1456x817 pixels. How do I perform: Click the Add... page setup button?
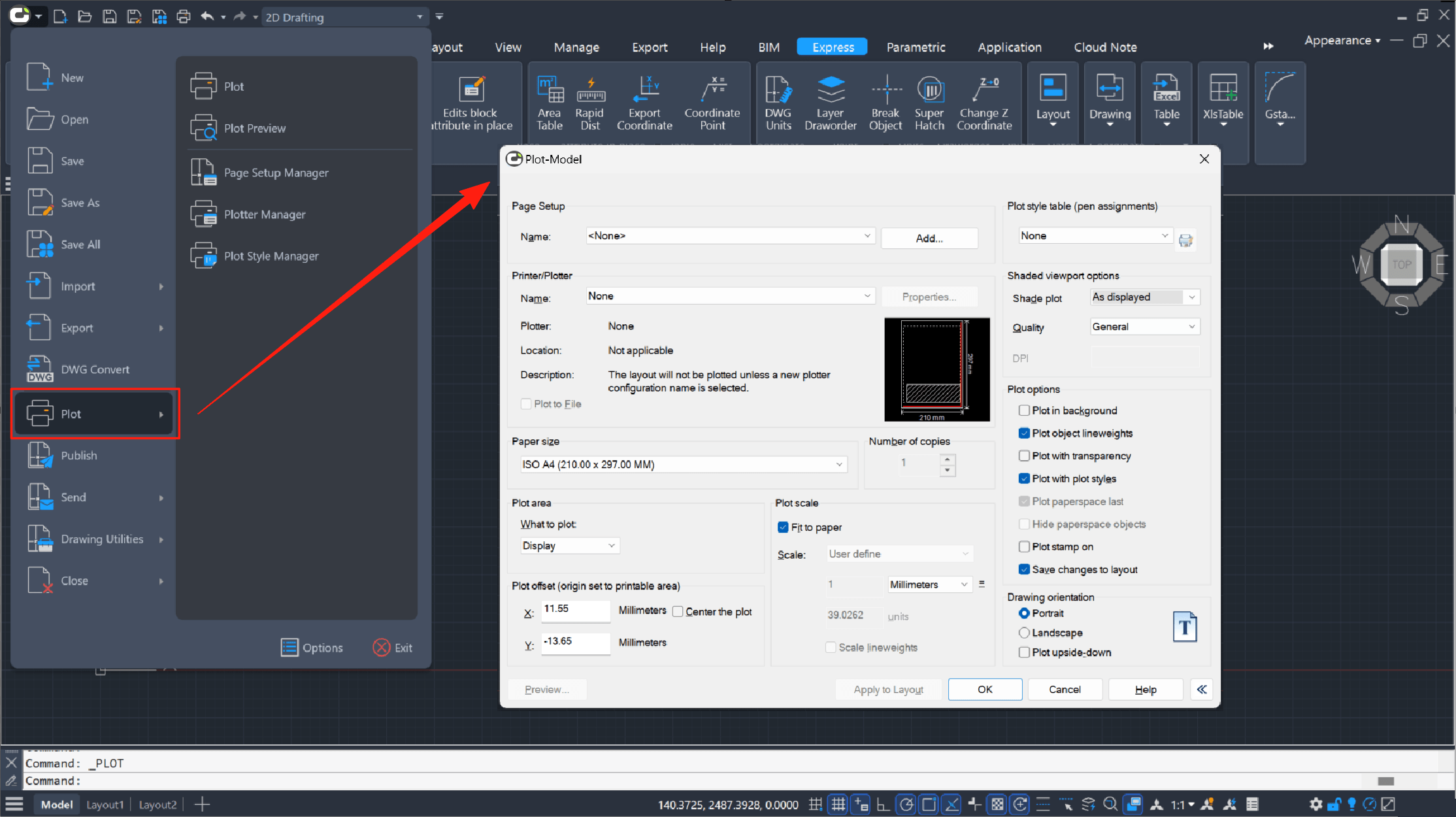[929, 239]
